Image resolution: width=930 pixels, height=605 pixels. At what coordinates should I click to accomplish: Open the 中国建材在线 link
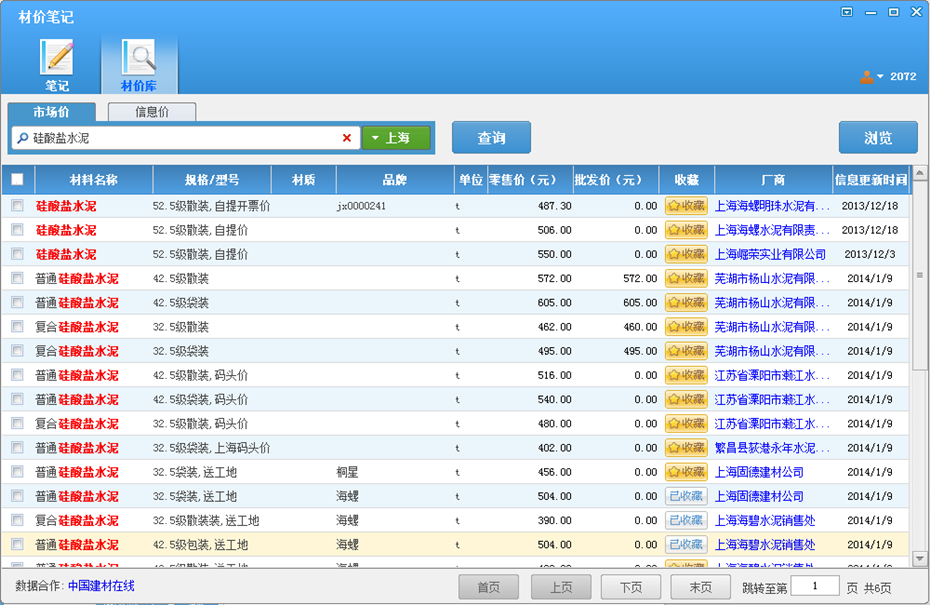[101, 586]
